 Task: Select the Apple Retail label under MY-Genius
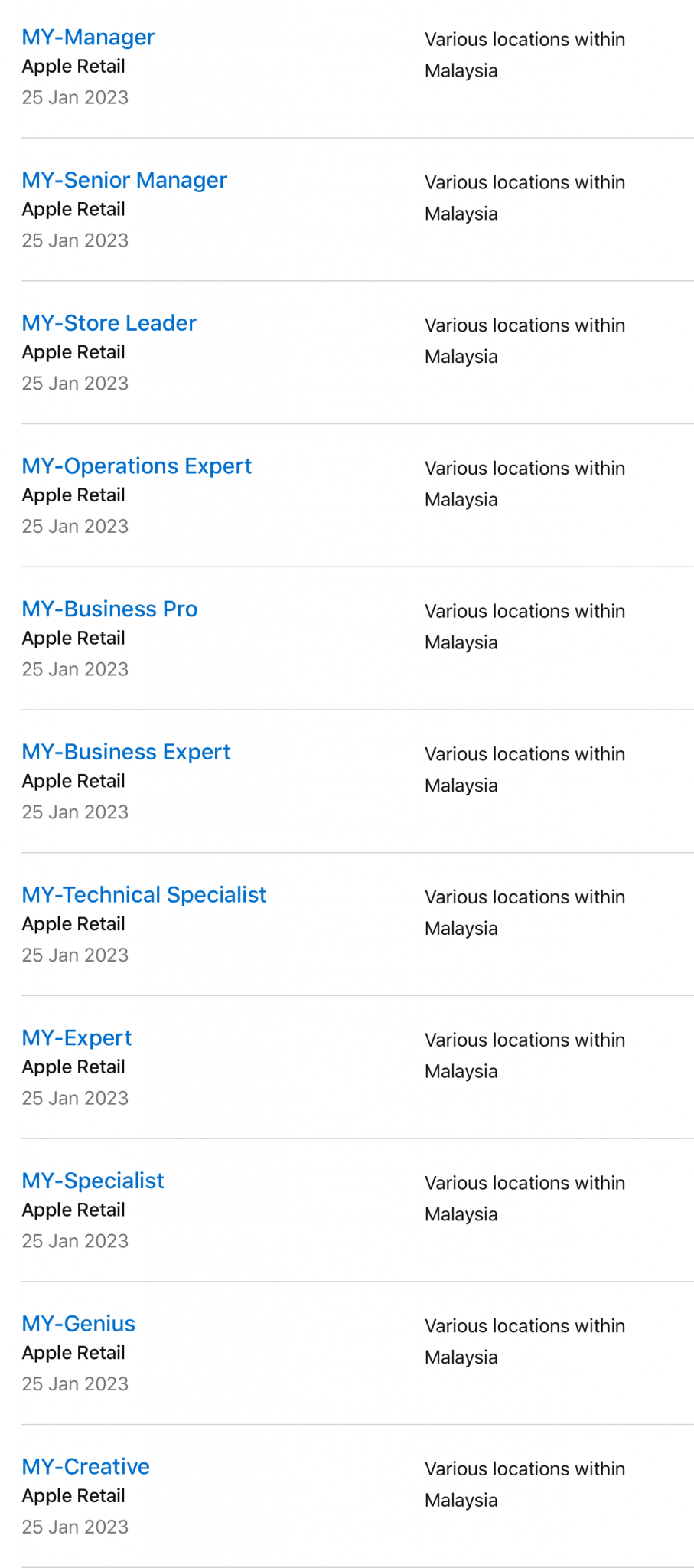coord(73,1353)
